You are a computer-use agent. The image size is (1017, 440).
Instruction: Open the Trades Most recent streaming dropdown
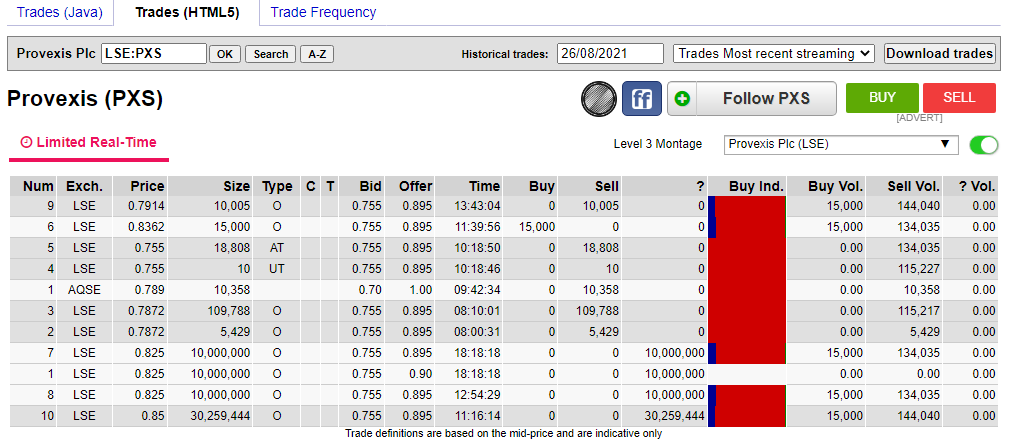pos(774,53)
